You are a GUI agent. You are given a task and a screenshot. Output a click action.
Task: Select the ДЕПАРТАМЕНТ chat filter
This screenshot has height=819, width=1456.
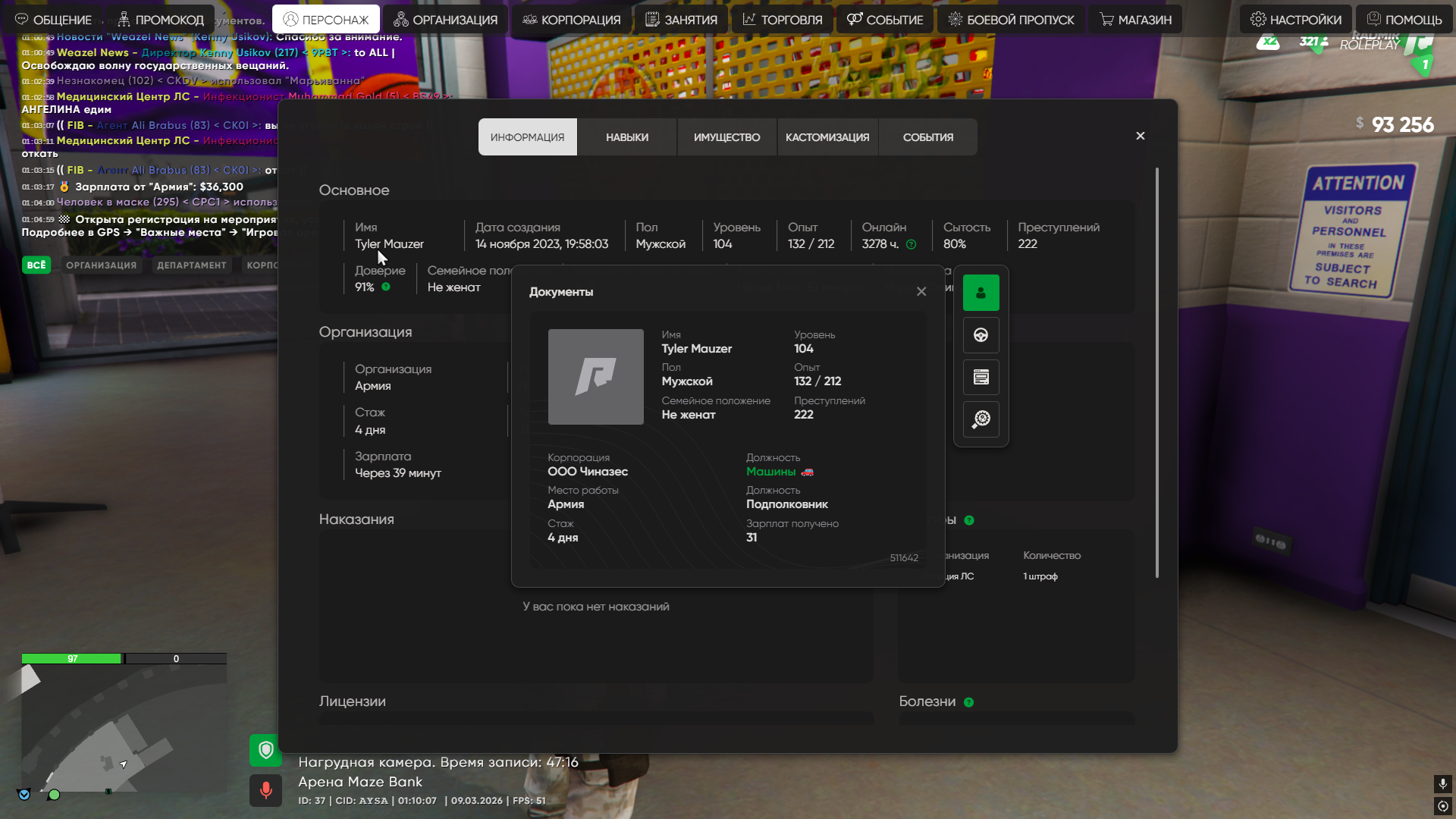191,265
